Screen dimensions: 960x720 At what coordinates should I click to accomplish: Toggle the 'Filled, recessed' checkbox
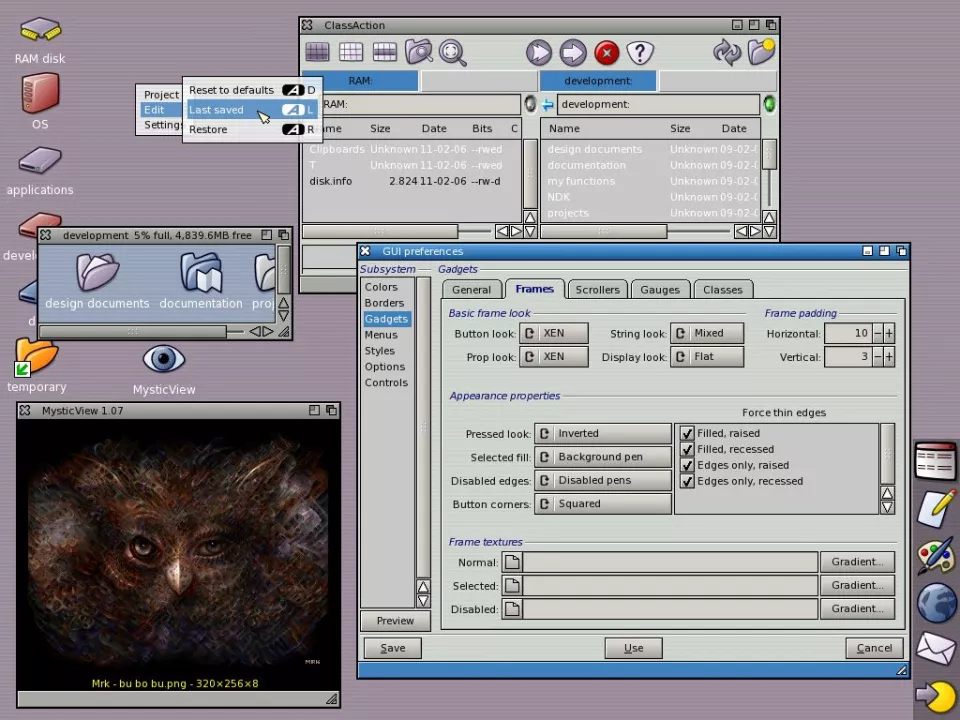[687, 450]
